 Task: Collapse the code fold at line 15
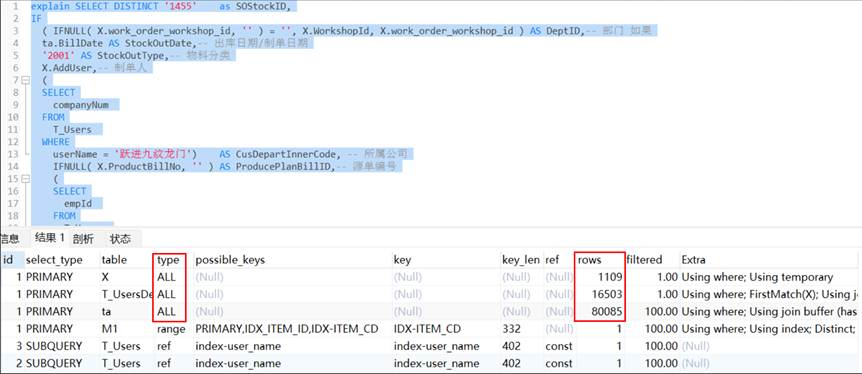[24, 179]
